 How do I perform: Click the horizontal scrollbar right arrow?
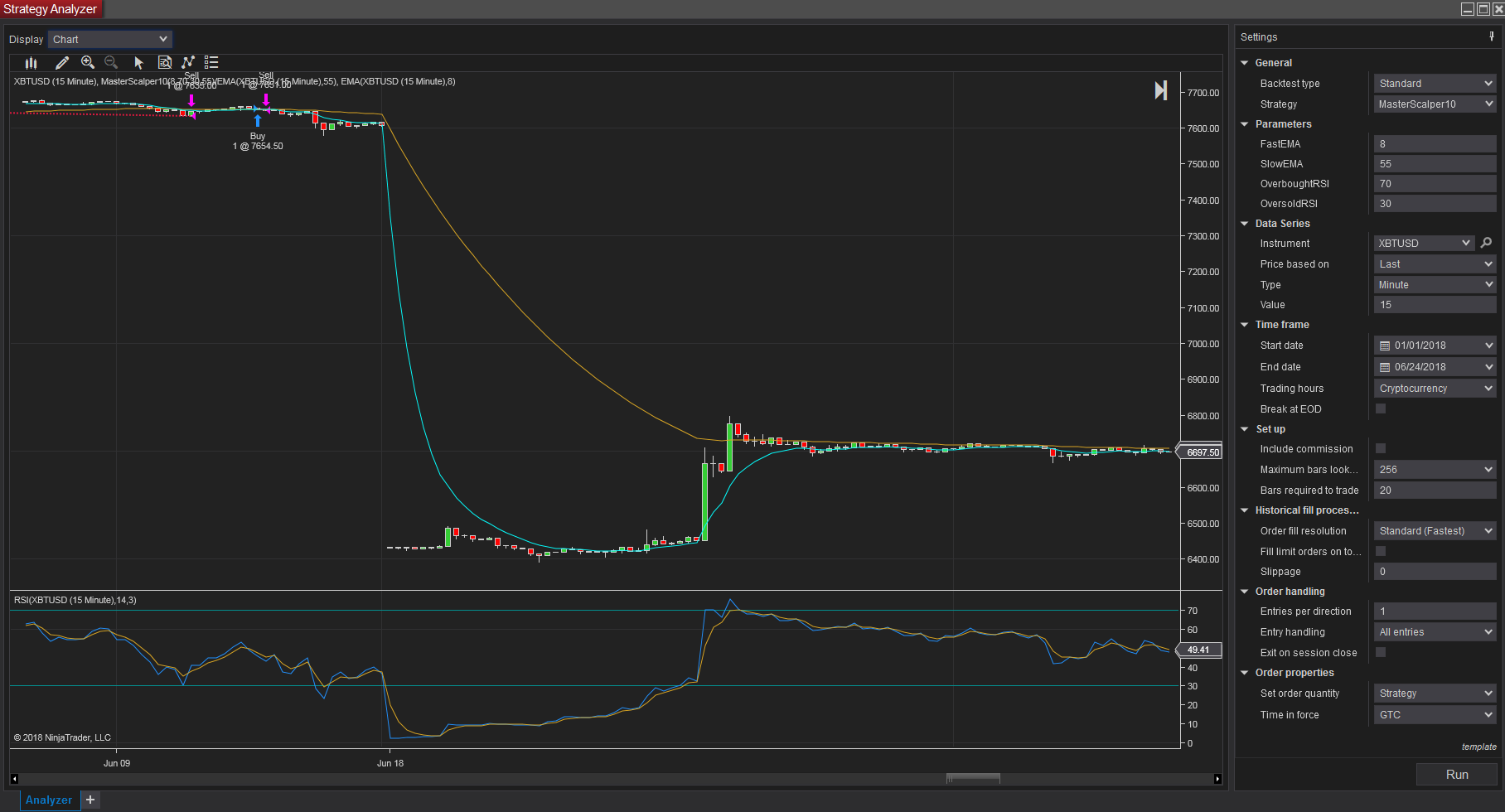(1217, 779)
